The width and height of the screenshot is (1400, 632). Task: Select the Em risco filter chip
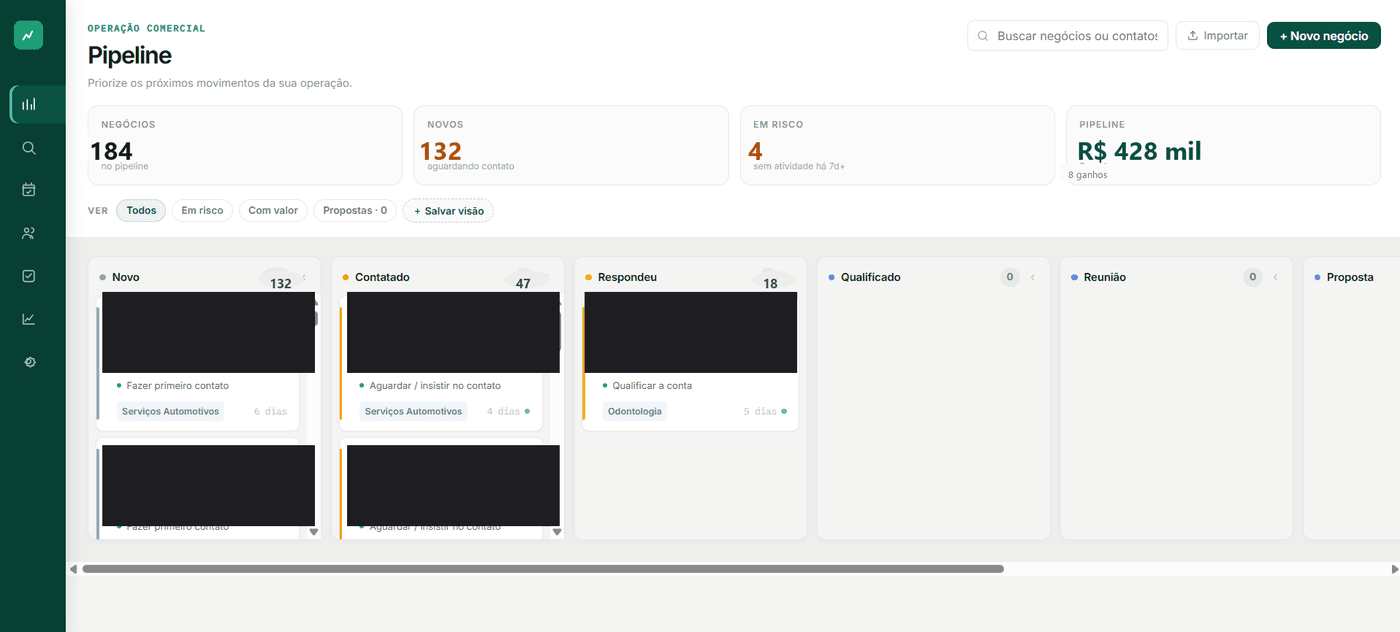tap(202, 211)
